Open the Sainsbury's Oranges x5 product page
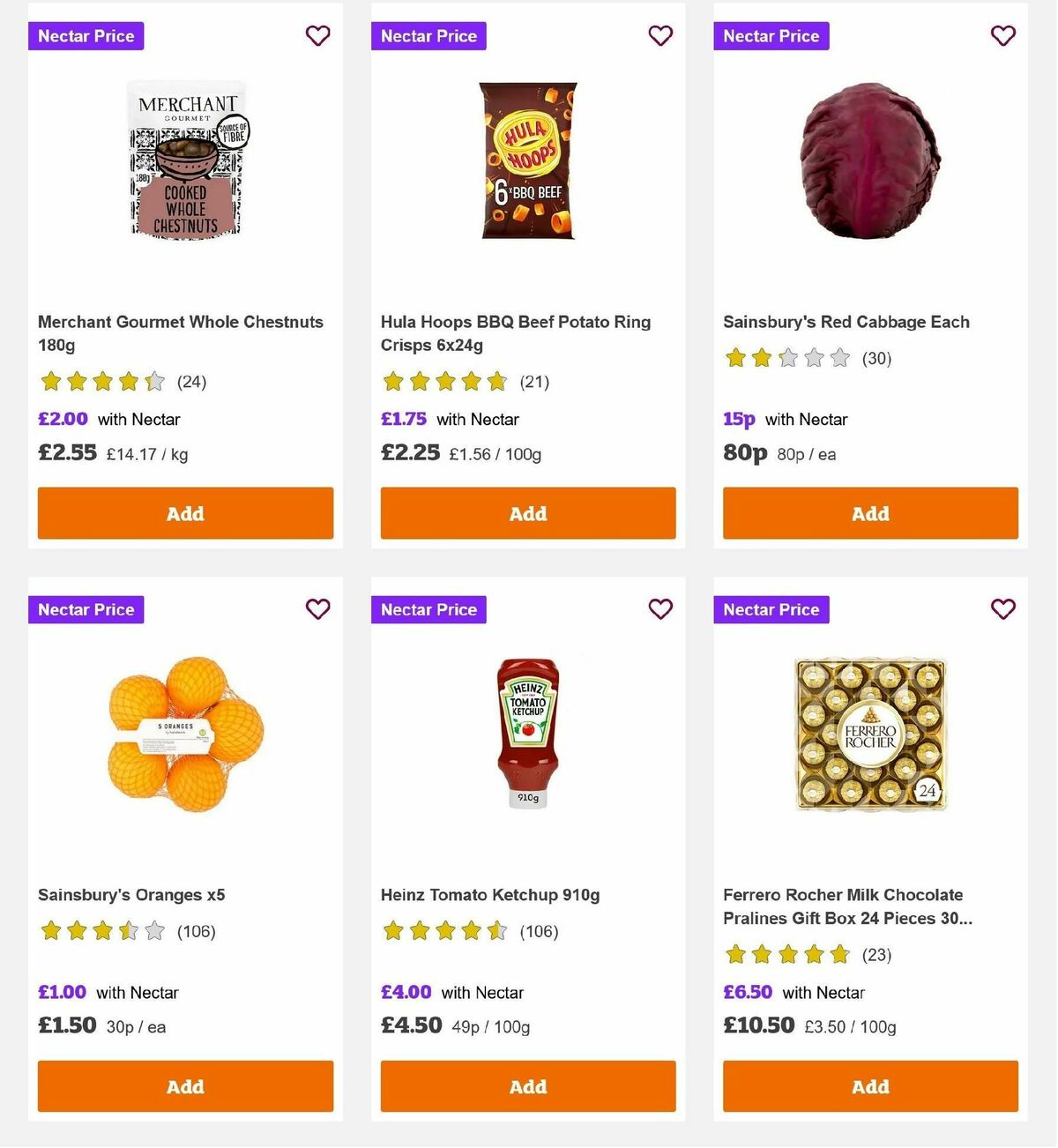Viewport: 1058px width, 1148px height. point(131,895)
